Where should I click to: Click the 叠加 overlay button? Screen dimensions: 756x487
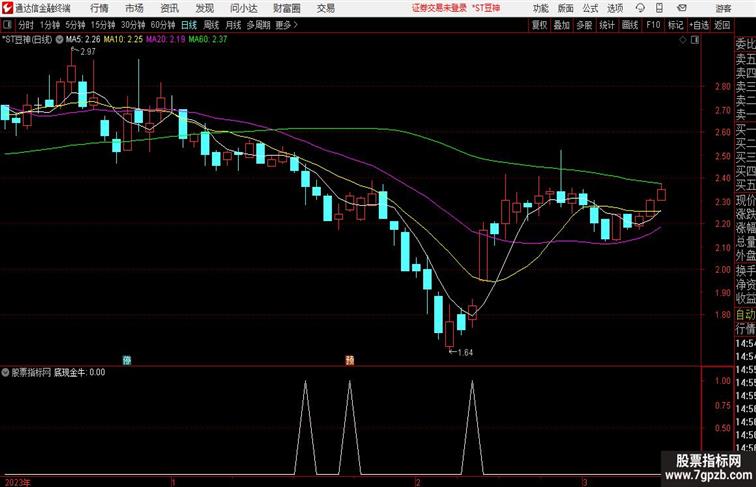(562, 25)
